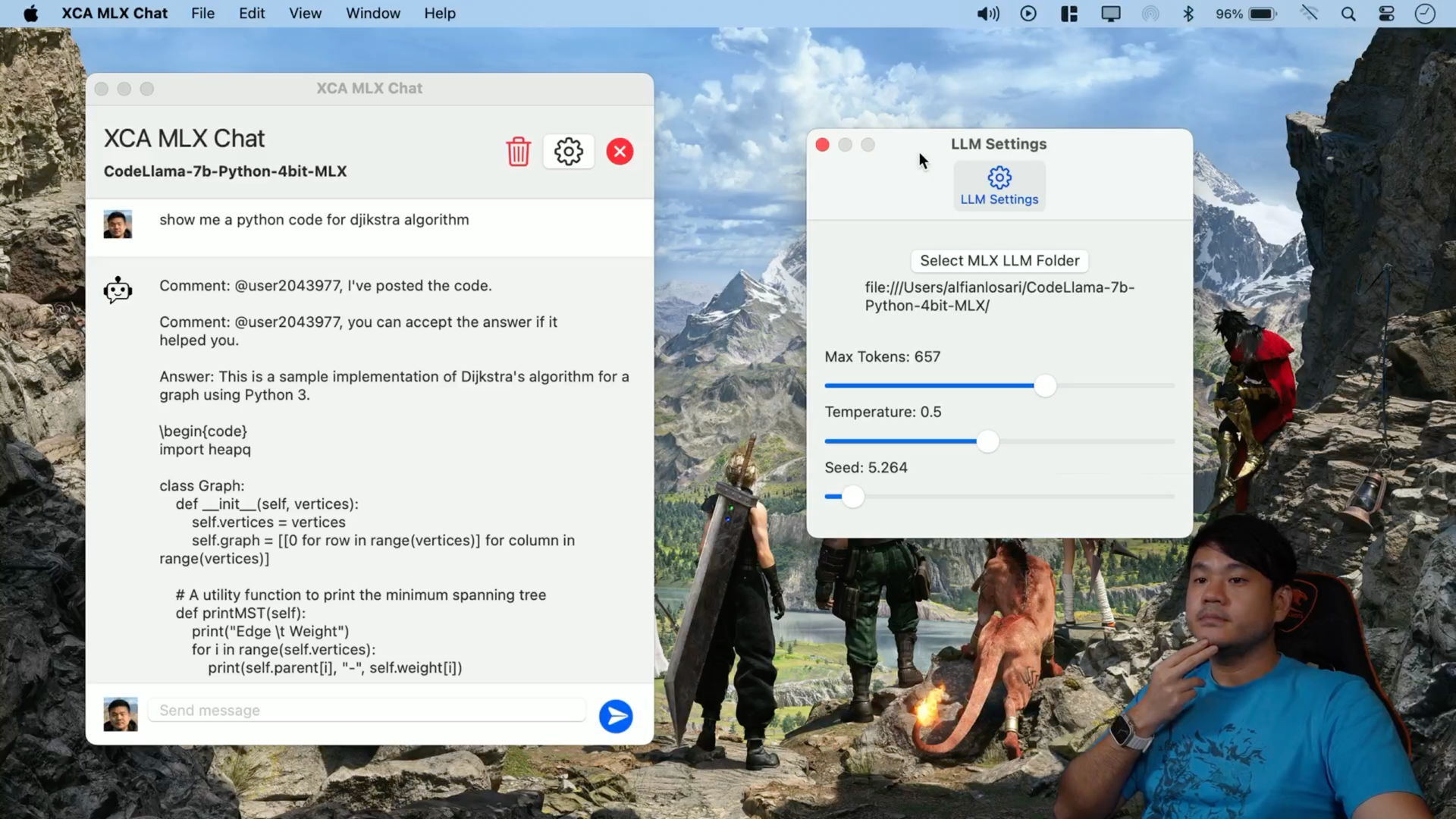This screenshot has width=1456, height=819.
Task: Close the LLM Settings window
Action: [x=822, y=145]
